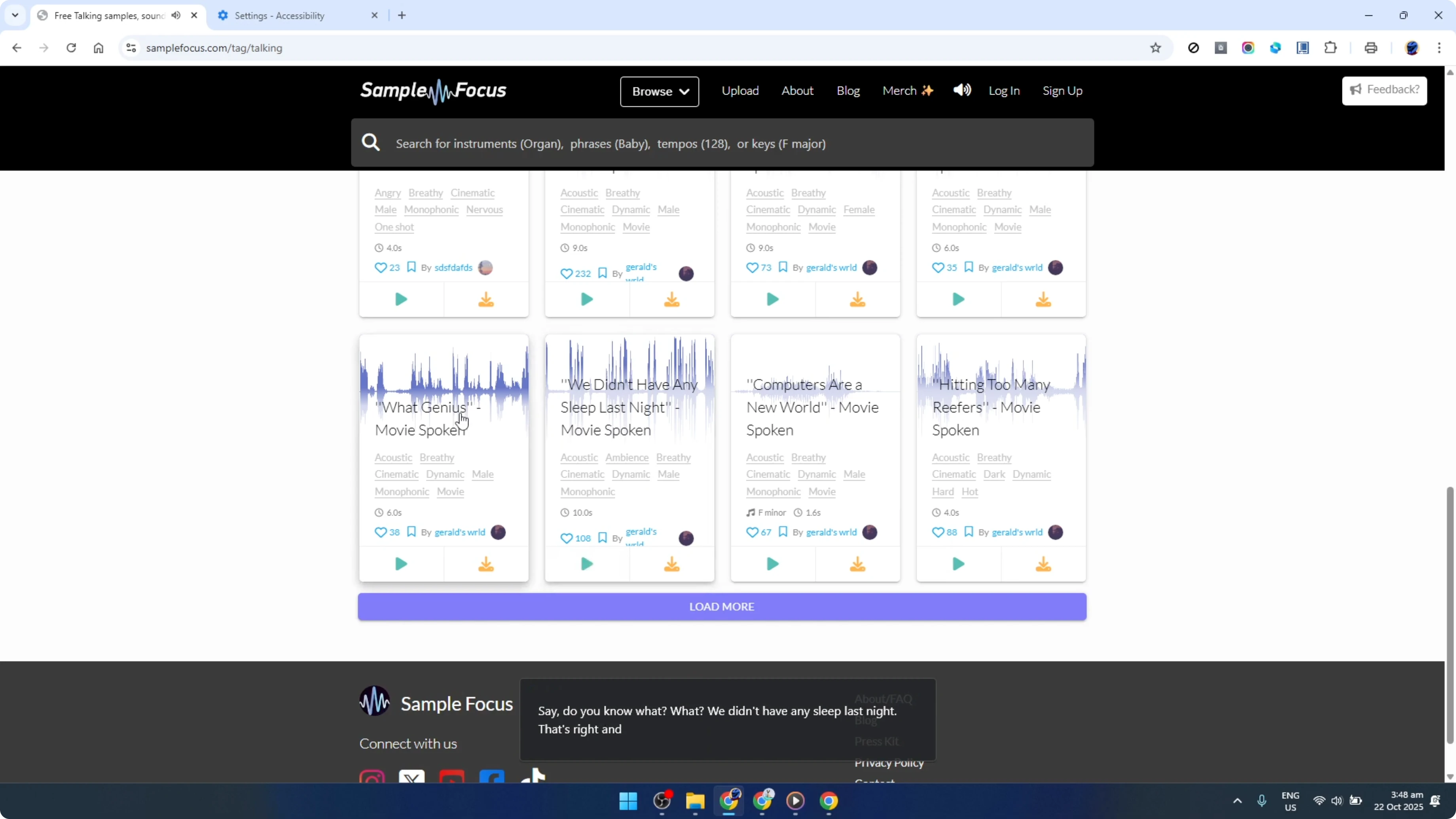Click the address bar URL
1456x819 pixels.
pos(214,48)
